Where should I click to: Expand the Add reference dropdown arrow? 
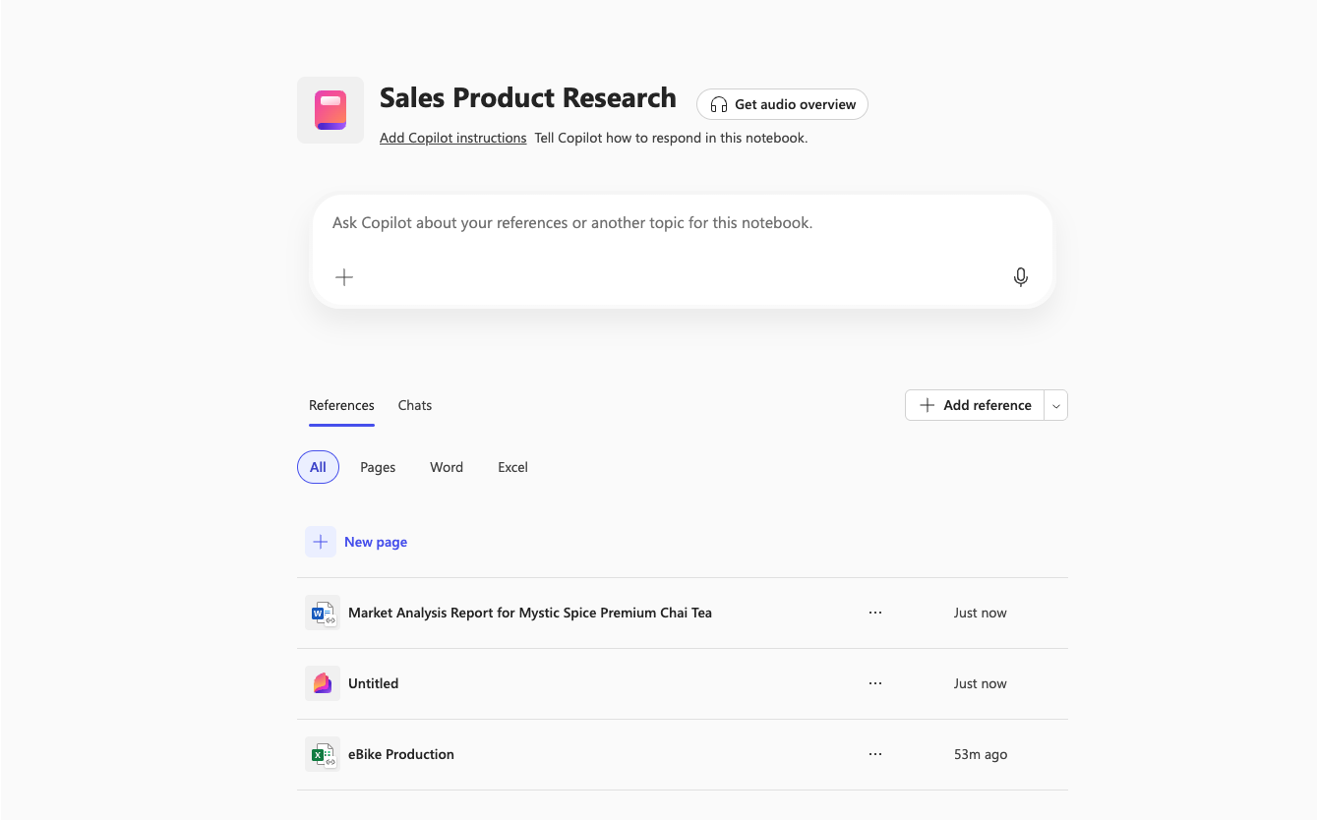[x=1056, y=406]
